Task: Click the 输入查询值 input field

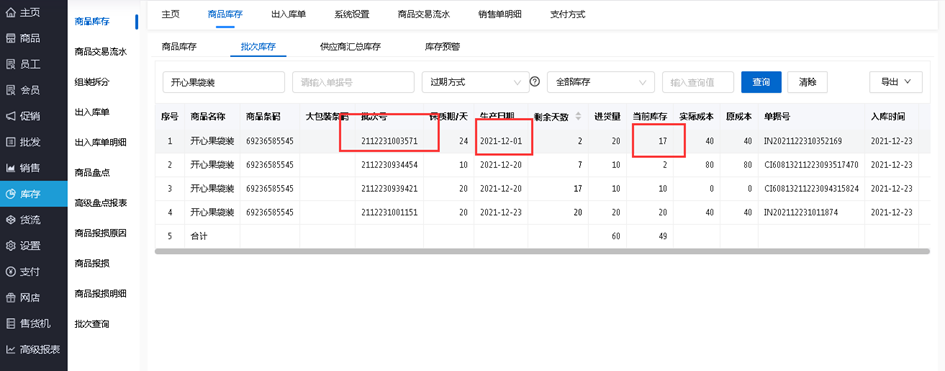Action: [697, 82]
